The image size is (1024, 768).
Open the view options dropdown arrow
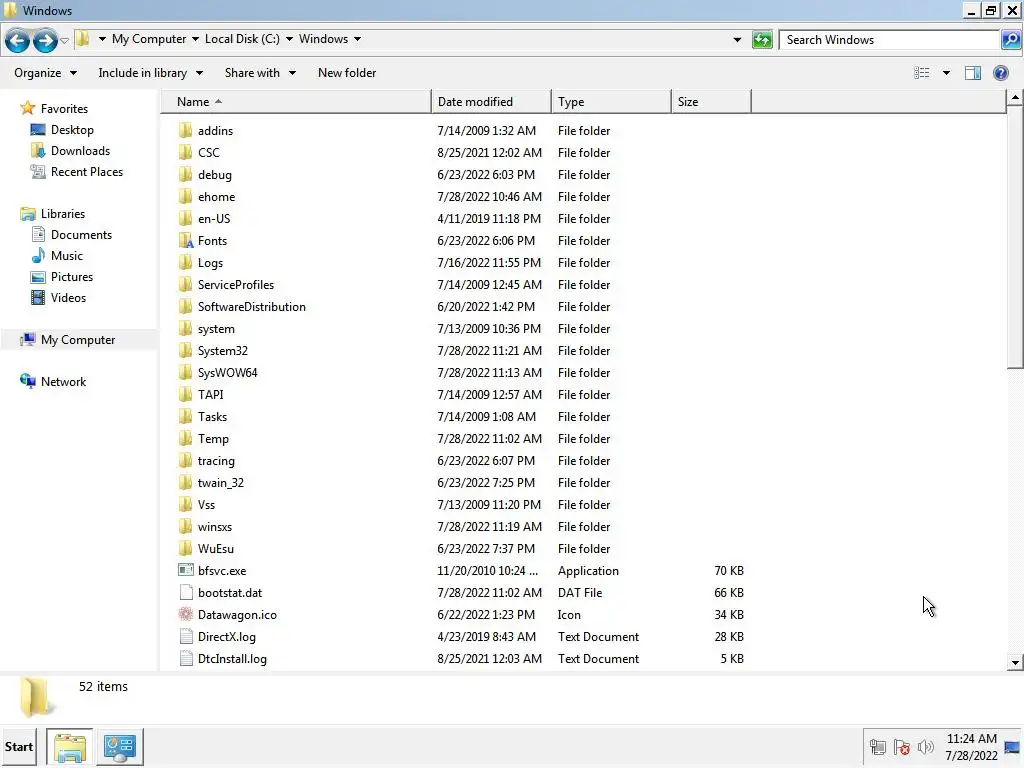point(946,73)
